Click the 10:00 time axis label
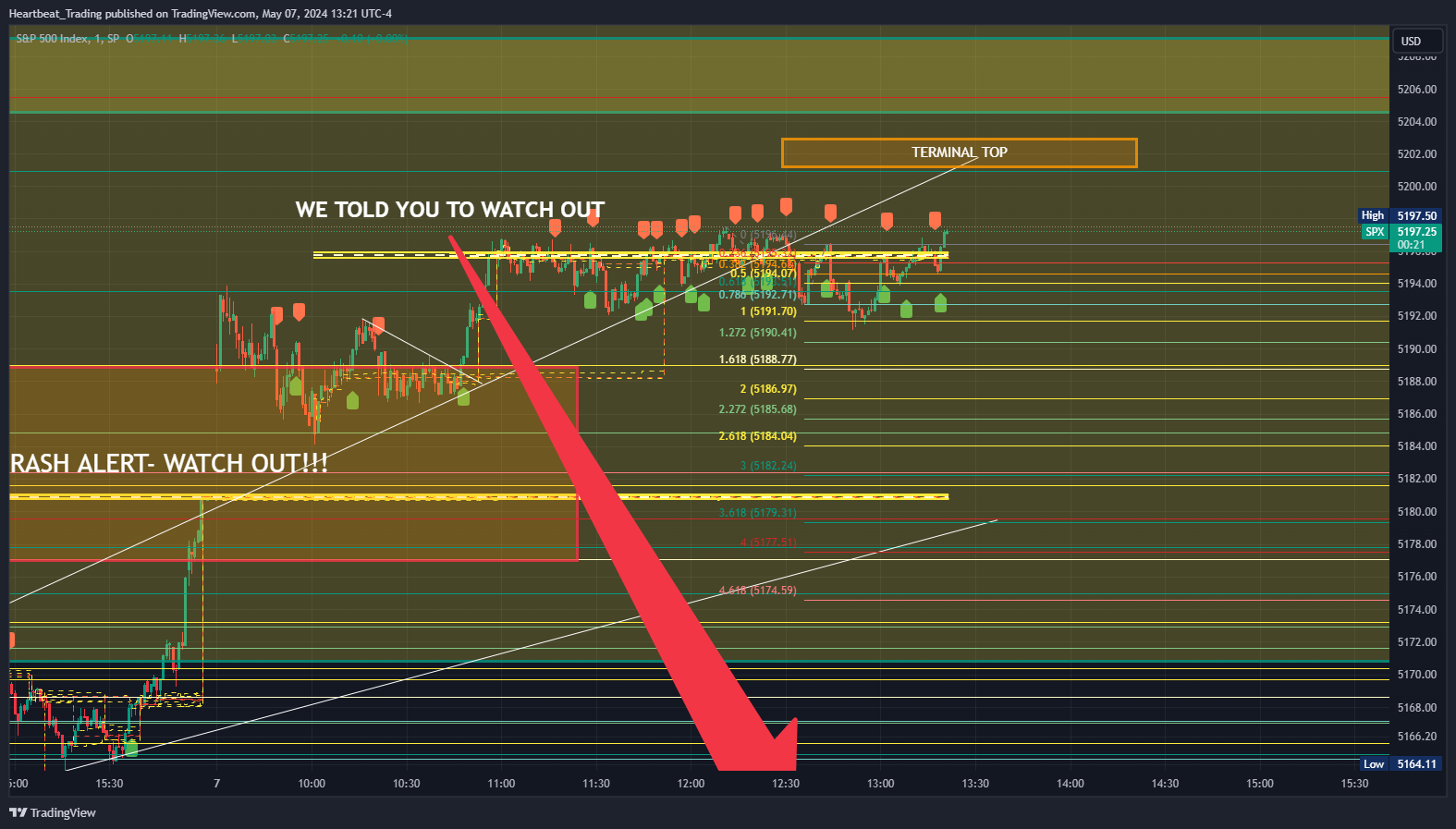The image size is (1456, 829). click(312, 784)
